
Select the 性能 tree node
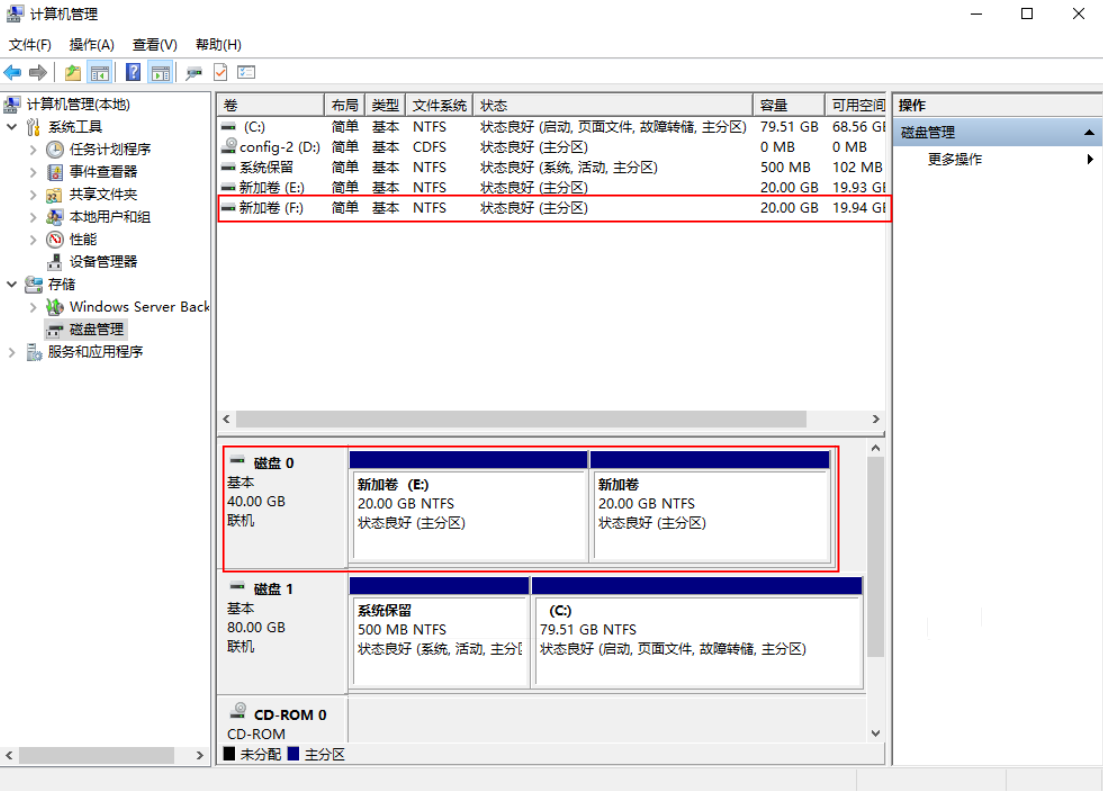(x=83, y=240)
